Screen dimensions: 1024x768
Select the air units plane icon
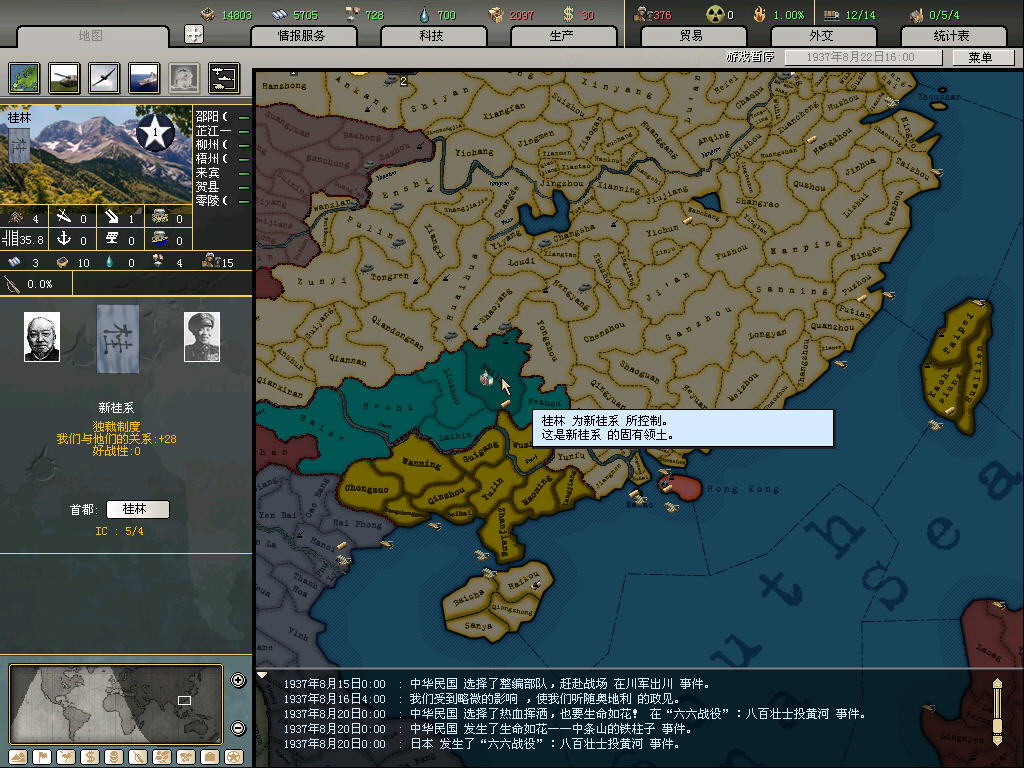coord(104,78)
